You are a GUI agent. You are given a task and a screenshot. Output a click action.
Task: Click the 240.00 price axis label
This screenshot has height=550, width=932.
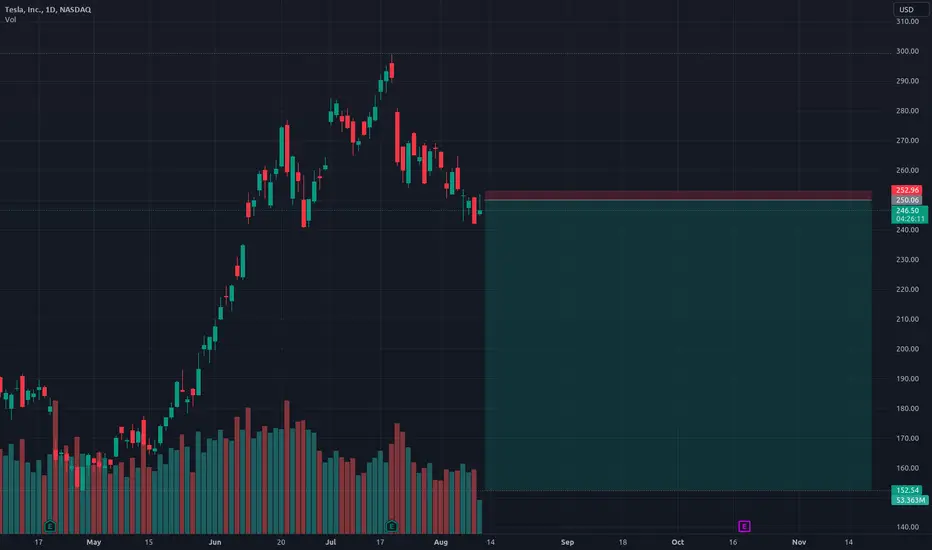(x=908, y=230)
